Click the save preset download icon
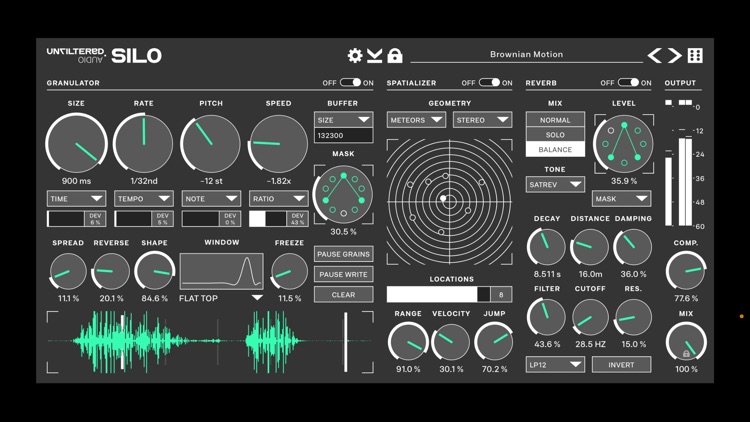Image resolution: width=750 pixels, height=422 pixels. [x=375, y=56]
